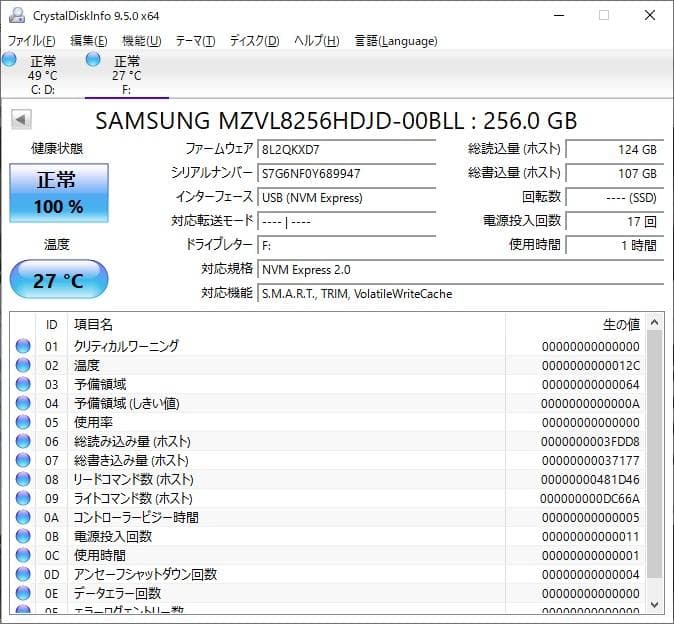Click the ID column header
The height and width of the screenshot is (624, 674).
point(52,324)
